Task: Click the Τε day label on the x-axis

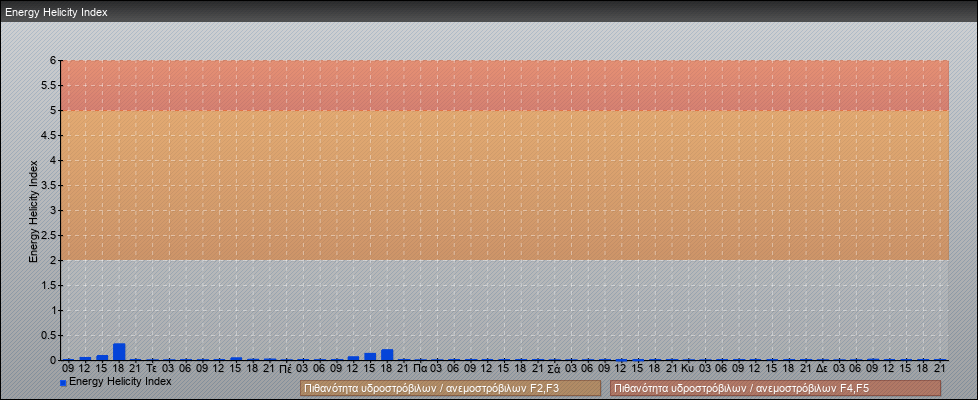Action: coord(151,369)
